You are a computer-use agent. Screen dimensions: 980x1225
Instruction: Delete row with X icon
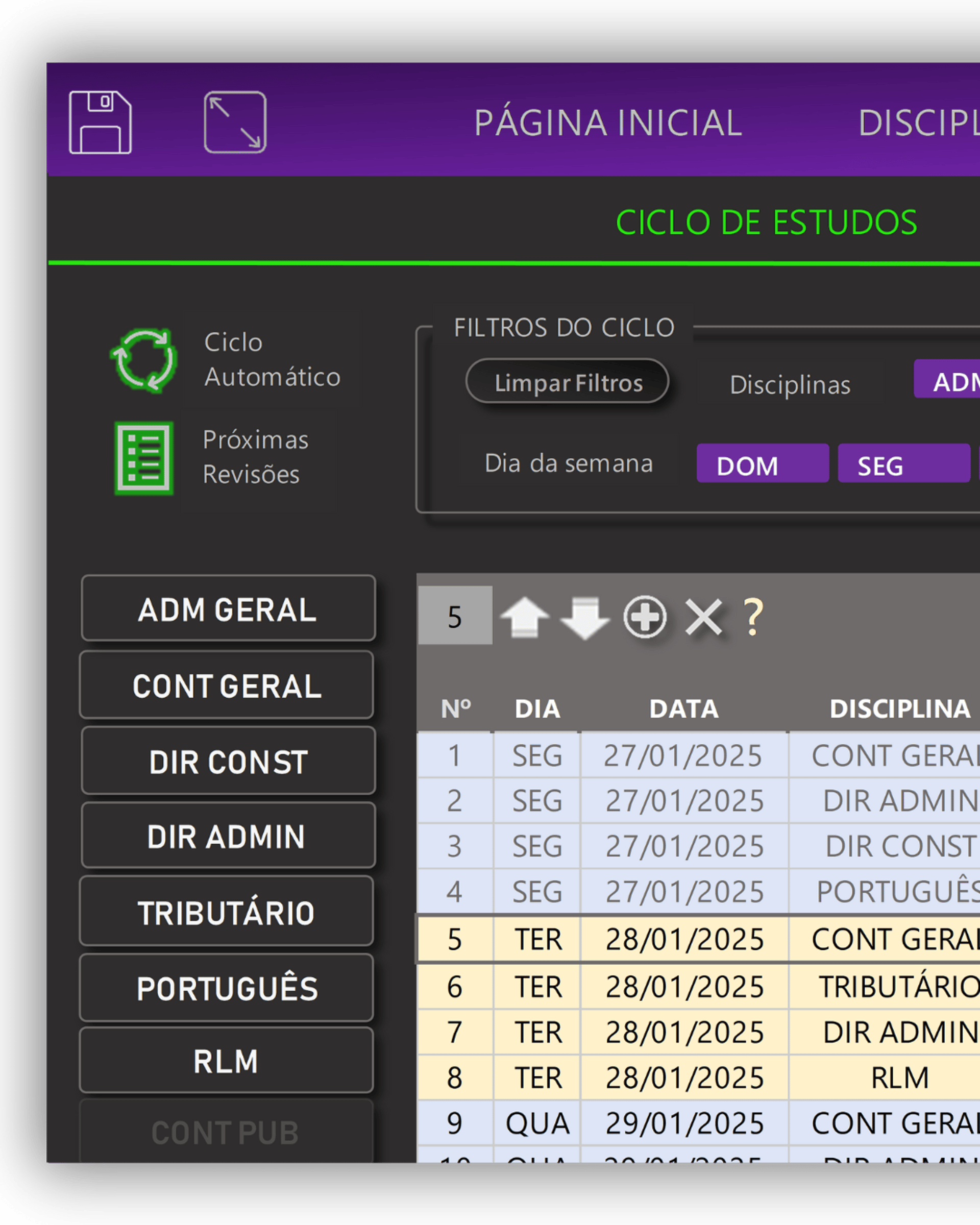(x=704, y=617)
